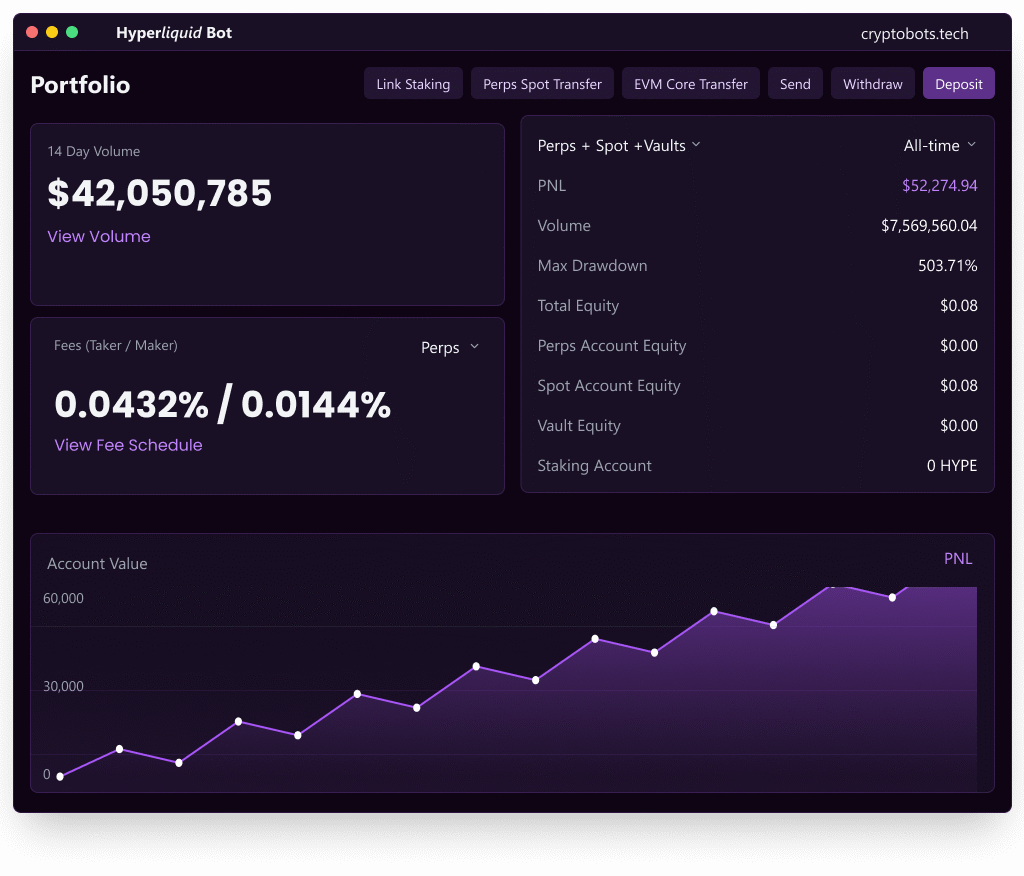The height and width of the screenshot is (876, 1024).
Task: Click the Total Equity label
Action: 578,306
